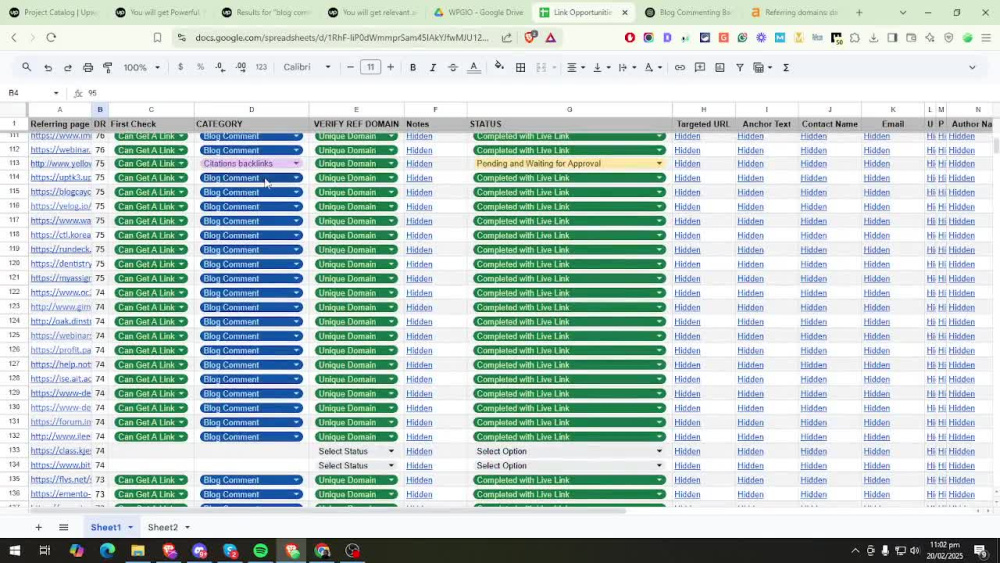
Task: Undo the last action
Action: pyautogui.click(x=48, y=67)
